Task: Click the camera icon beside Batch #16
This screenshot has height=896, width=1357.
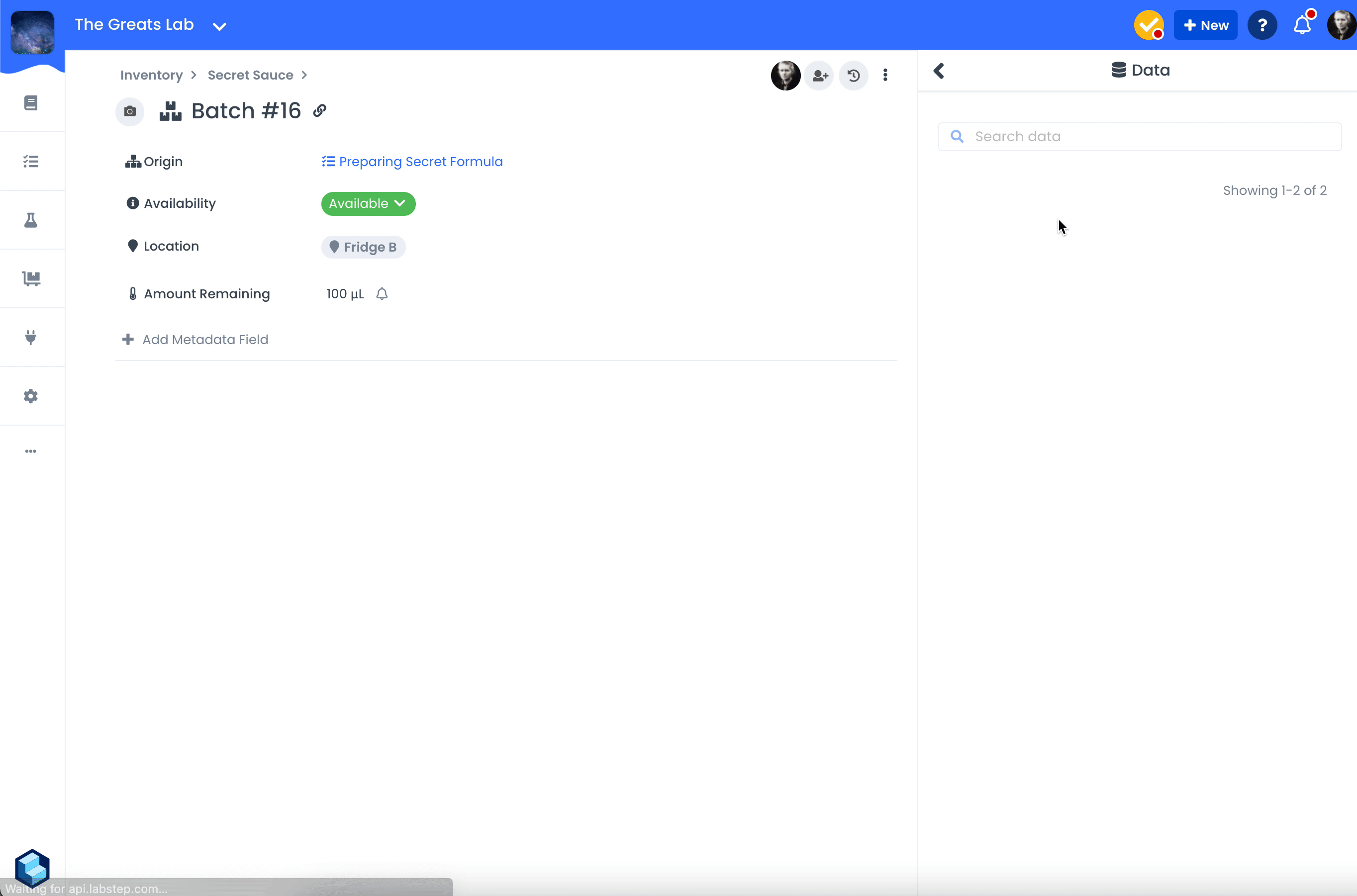Action: click(x=130, y=111)
